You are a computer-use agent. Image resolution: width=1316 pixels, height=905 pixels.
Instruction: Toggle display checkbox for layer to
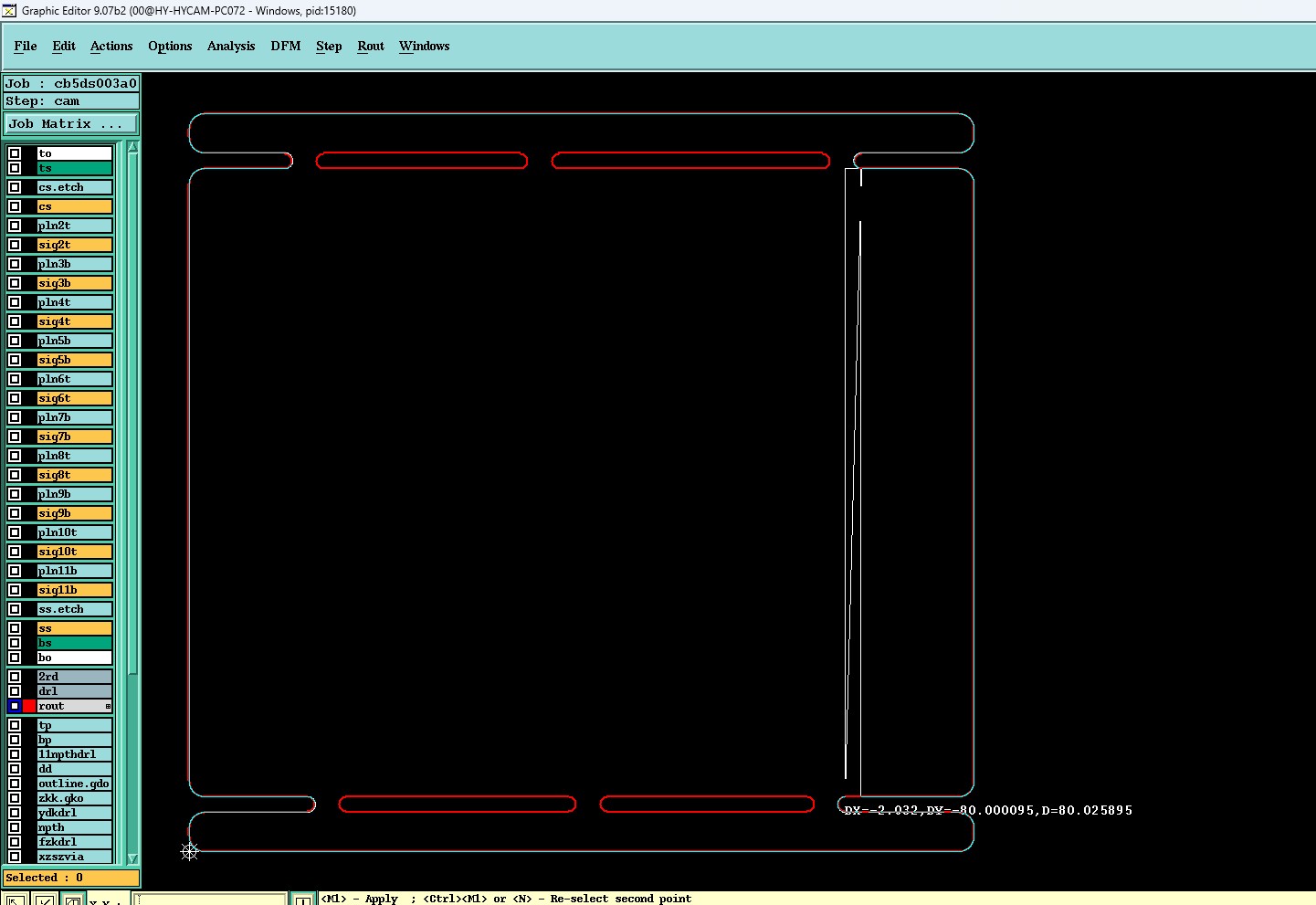tap(15, 153)
